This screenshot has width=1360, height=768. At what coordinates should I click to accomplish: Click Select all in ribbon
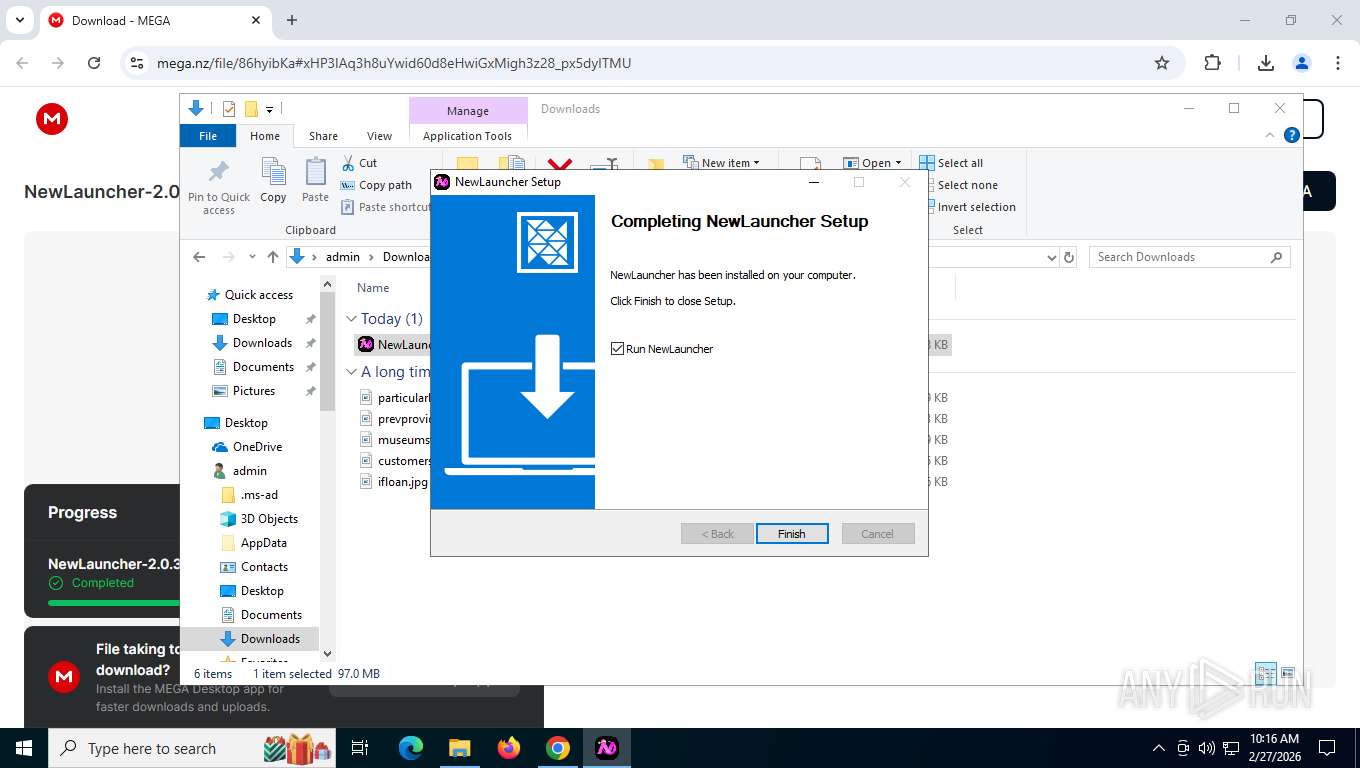point(951,163)
